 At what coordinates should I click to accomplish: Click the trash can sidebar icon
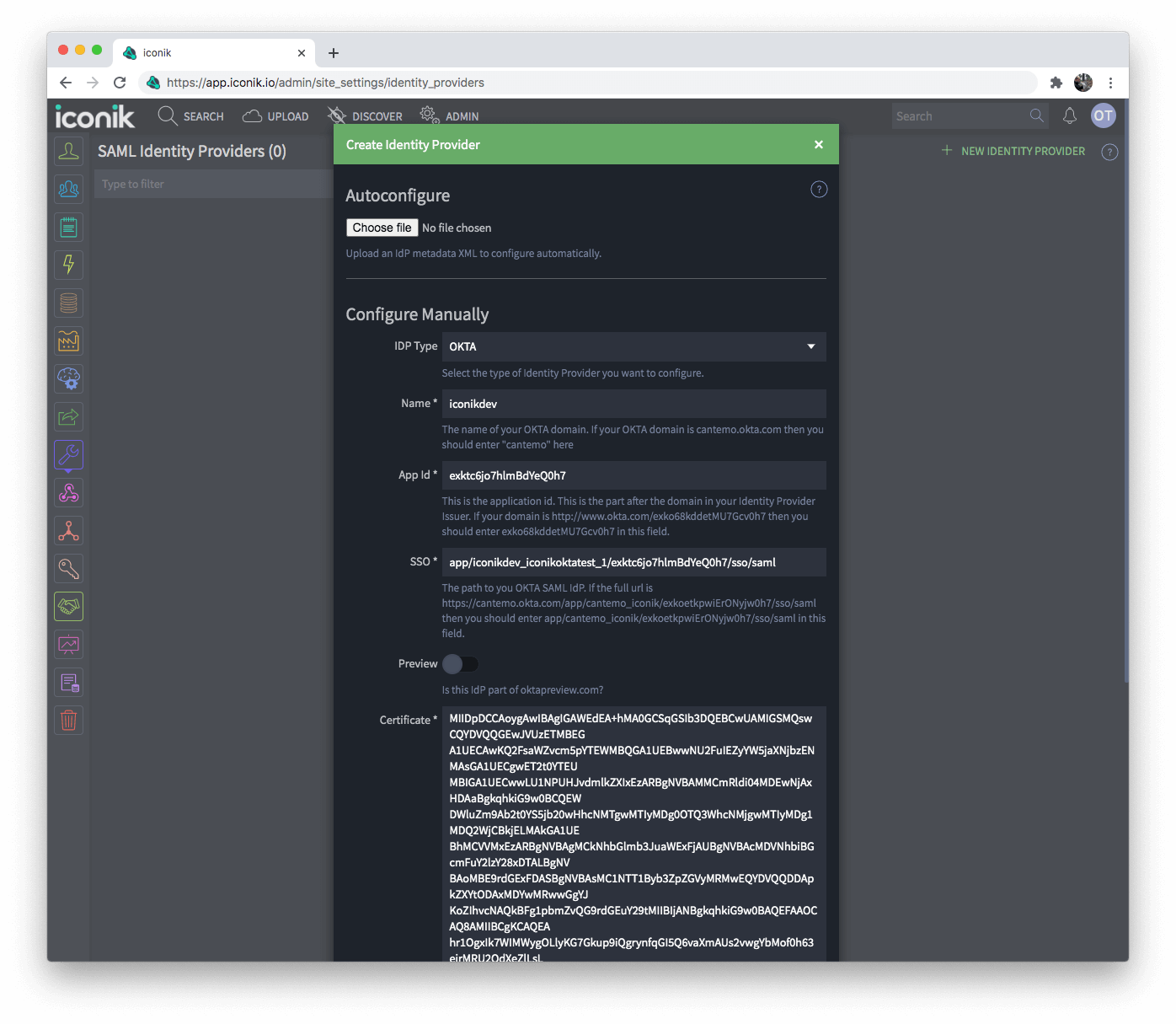pyautogui.click(x=69, y=720)
